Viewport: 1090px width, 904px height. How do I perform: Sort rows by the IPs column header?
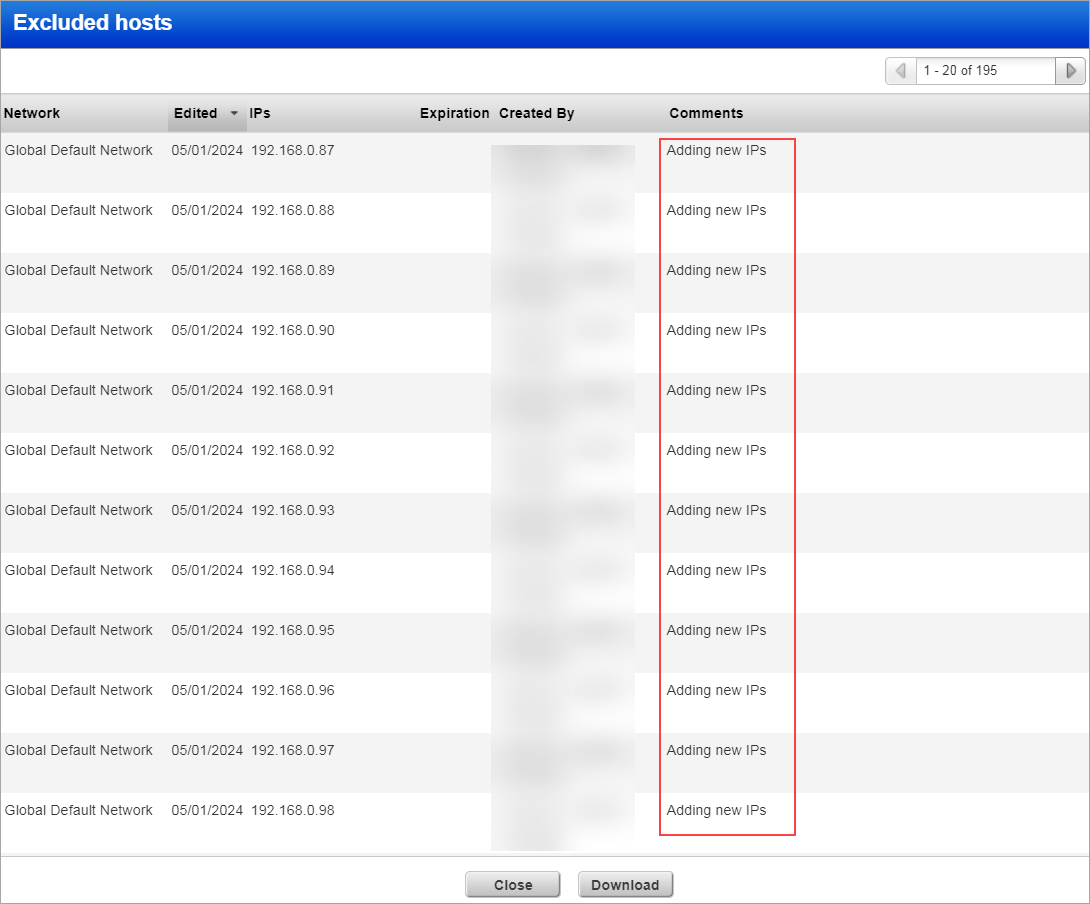click(x=260, y=113)
